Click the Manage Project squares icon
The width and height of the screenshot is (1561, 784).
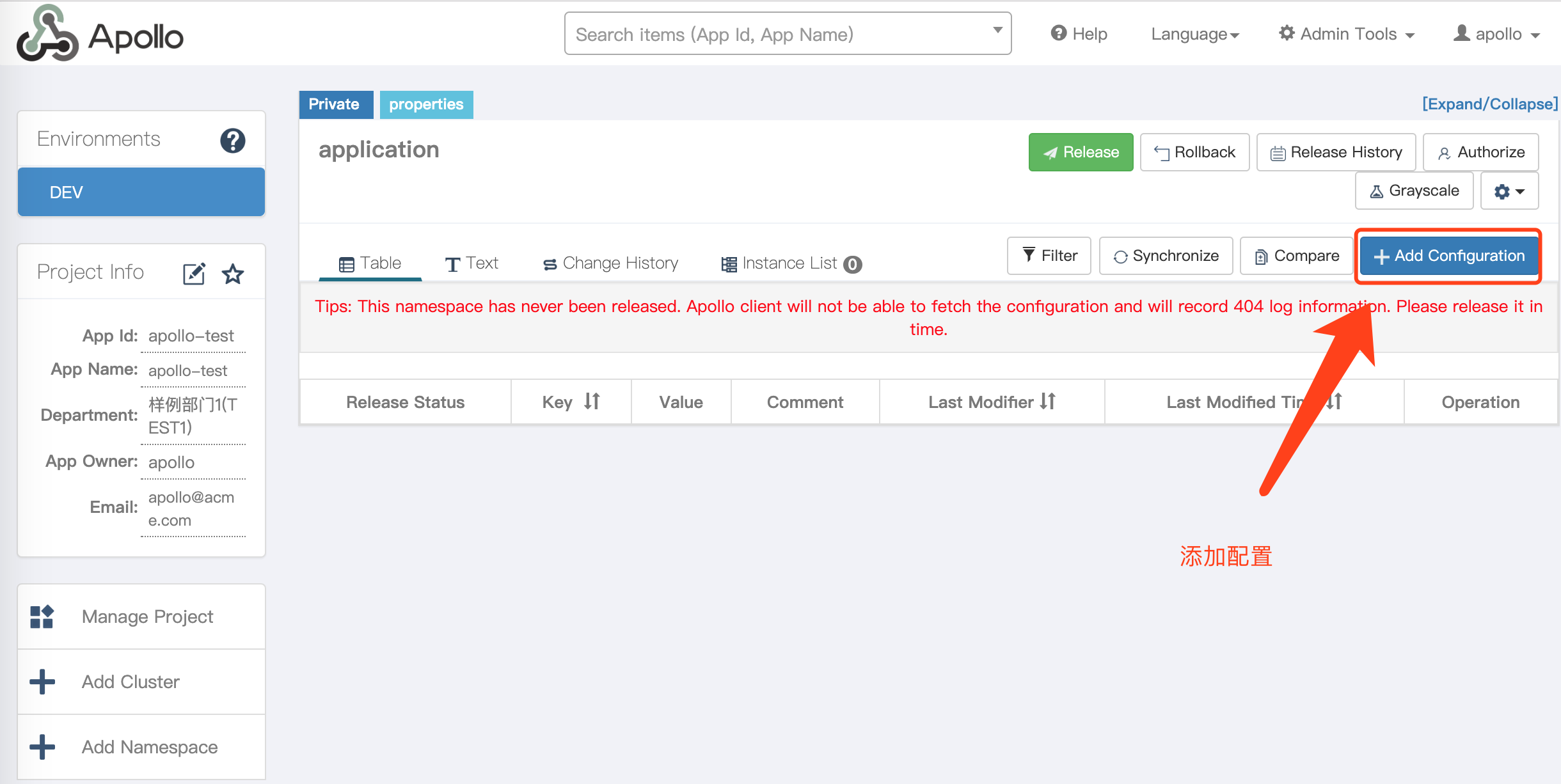pos(42,616)
